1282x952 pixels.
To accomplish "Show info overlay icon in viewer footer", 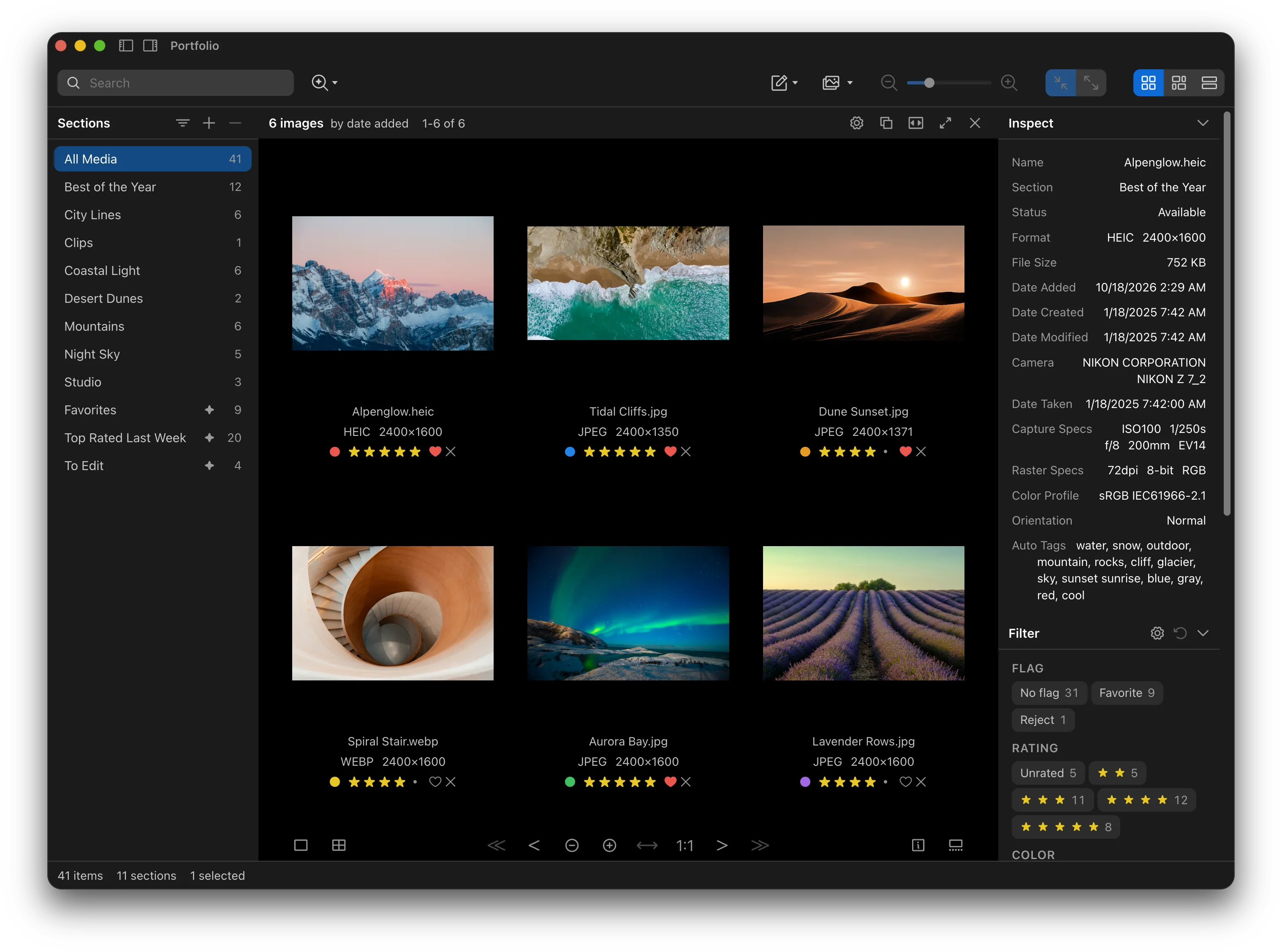I will (x=918, y=845).
